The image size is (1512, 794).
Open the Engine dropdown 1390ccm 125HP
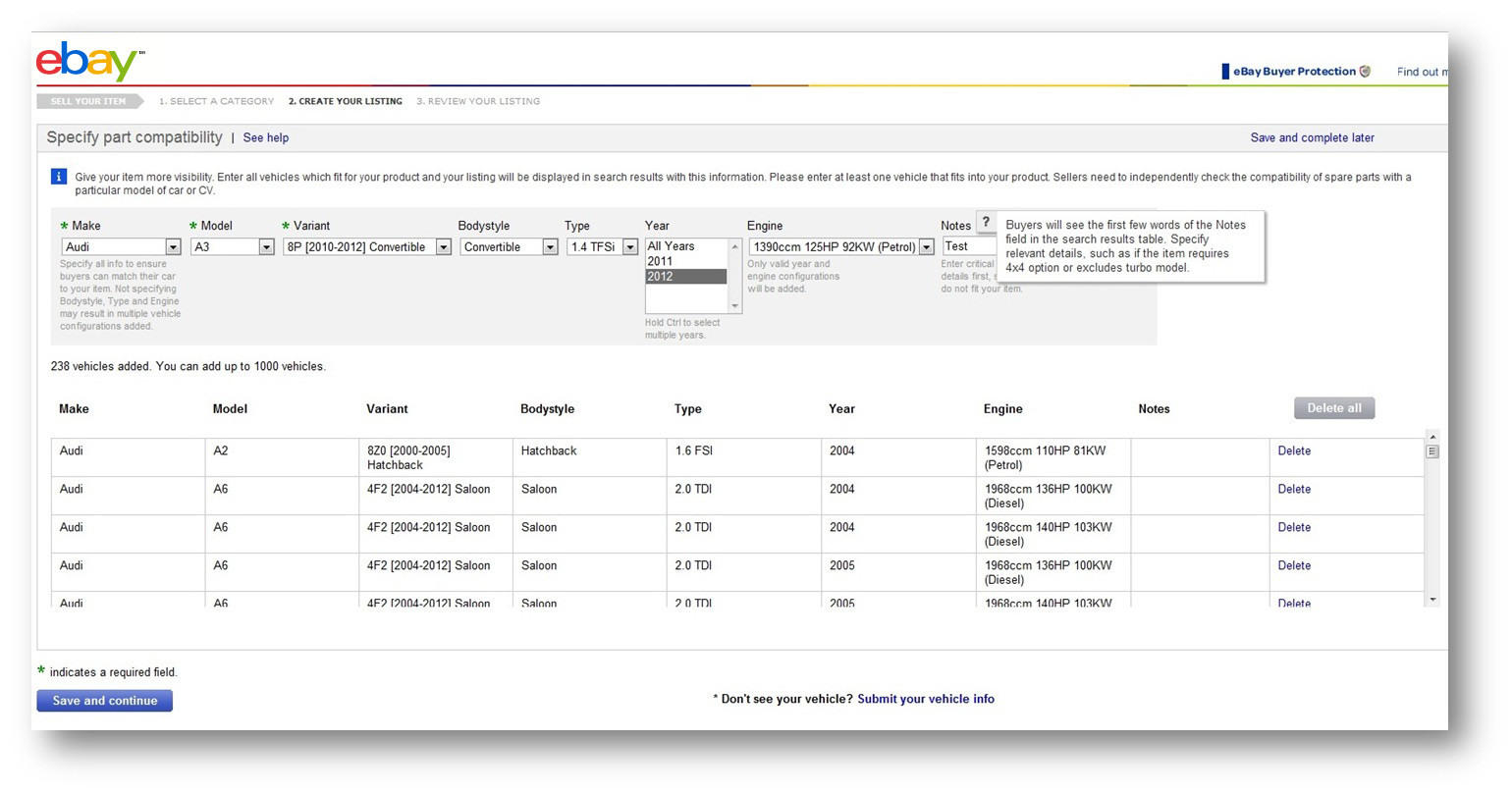(841, 247)
